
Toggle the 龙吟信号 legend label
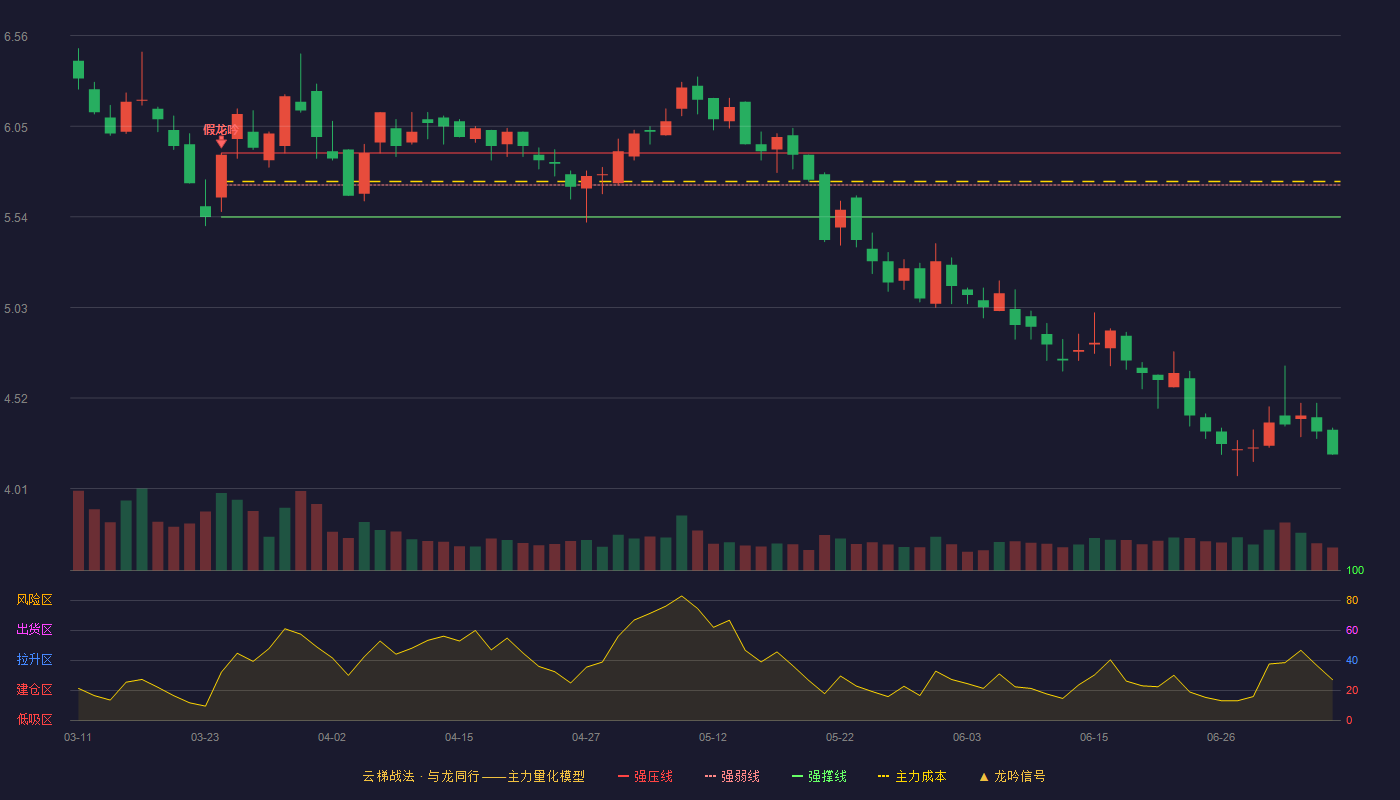tap(1020, 776)
